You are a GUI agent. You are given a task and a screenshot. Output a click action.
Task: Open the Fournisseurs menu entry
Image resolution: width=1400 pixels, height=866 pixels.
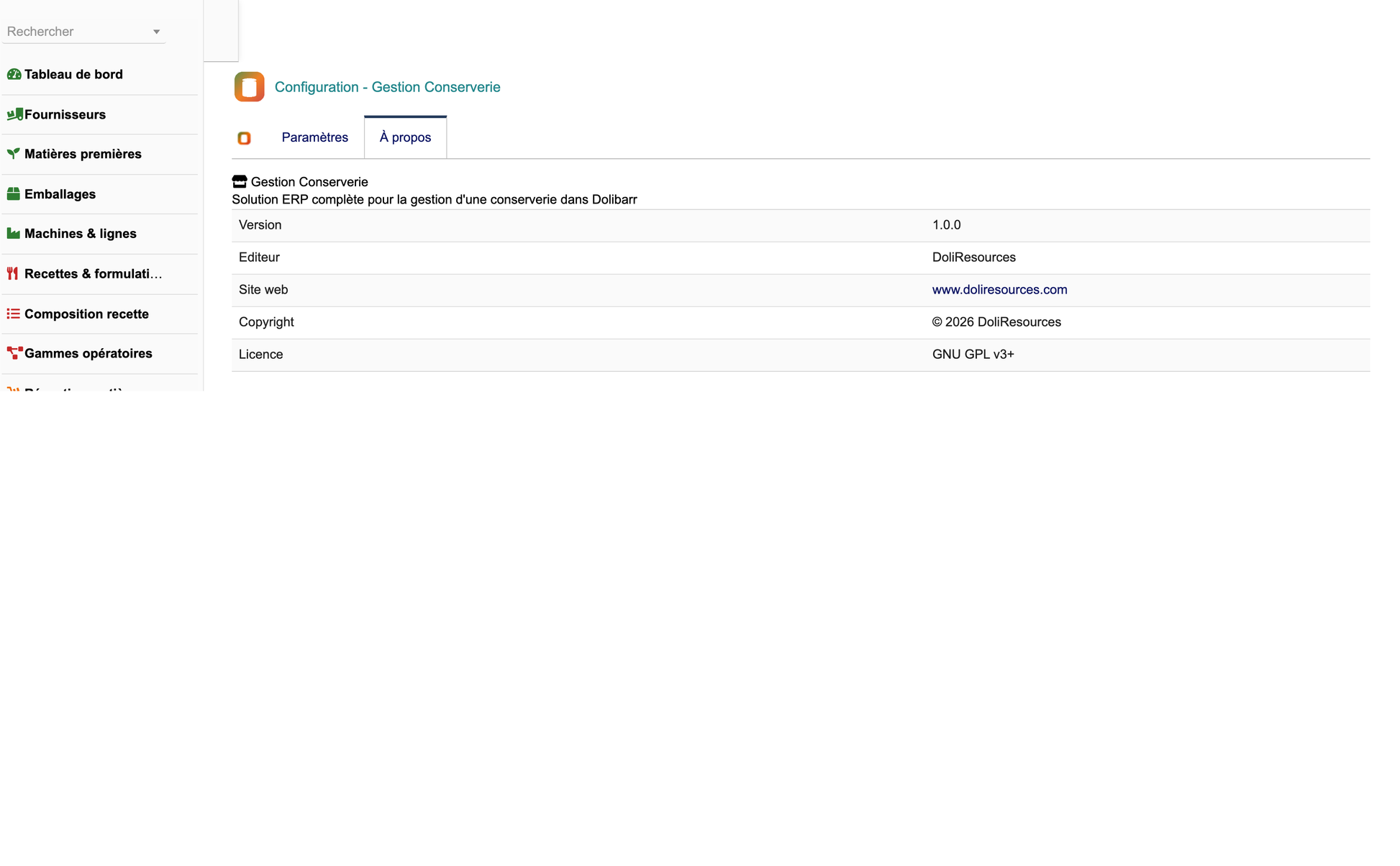click(x=65, y=114)
